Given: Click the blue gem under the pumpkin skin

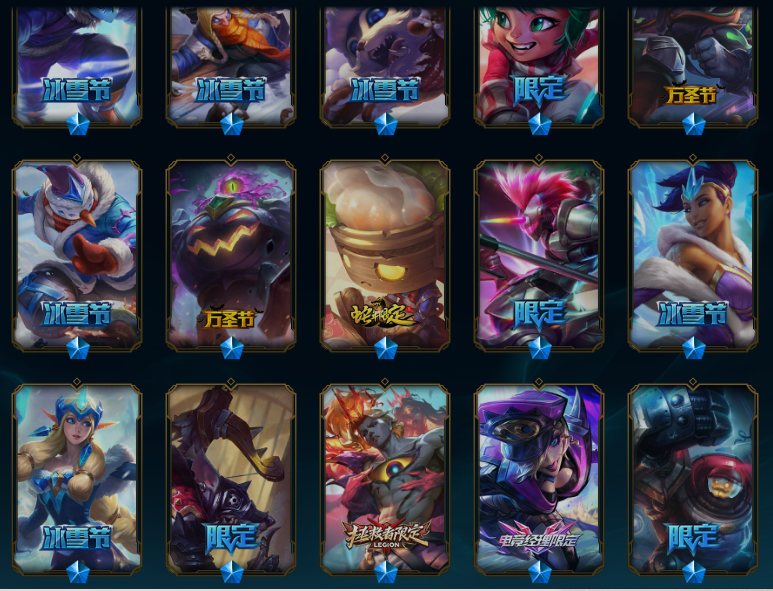Looking at the screenshot, I should (231, 348).
